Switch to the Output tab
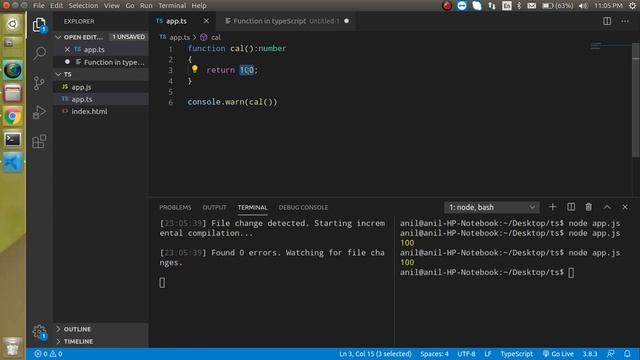The width and height of the screenshot is (640, 360). coord(214,207)
